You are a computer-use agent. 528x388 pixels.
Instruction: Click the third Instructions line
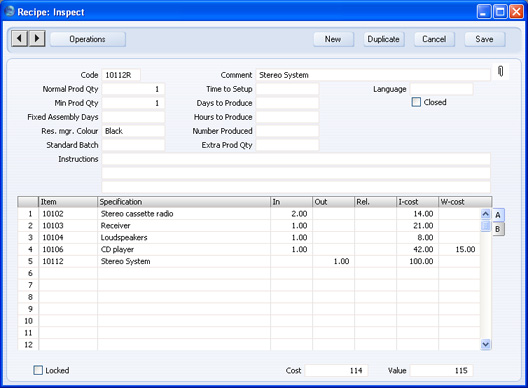coord(296,187)
